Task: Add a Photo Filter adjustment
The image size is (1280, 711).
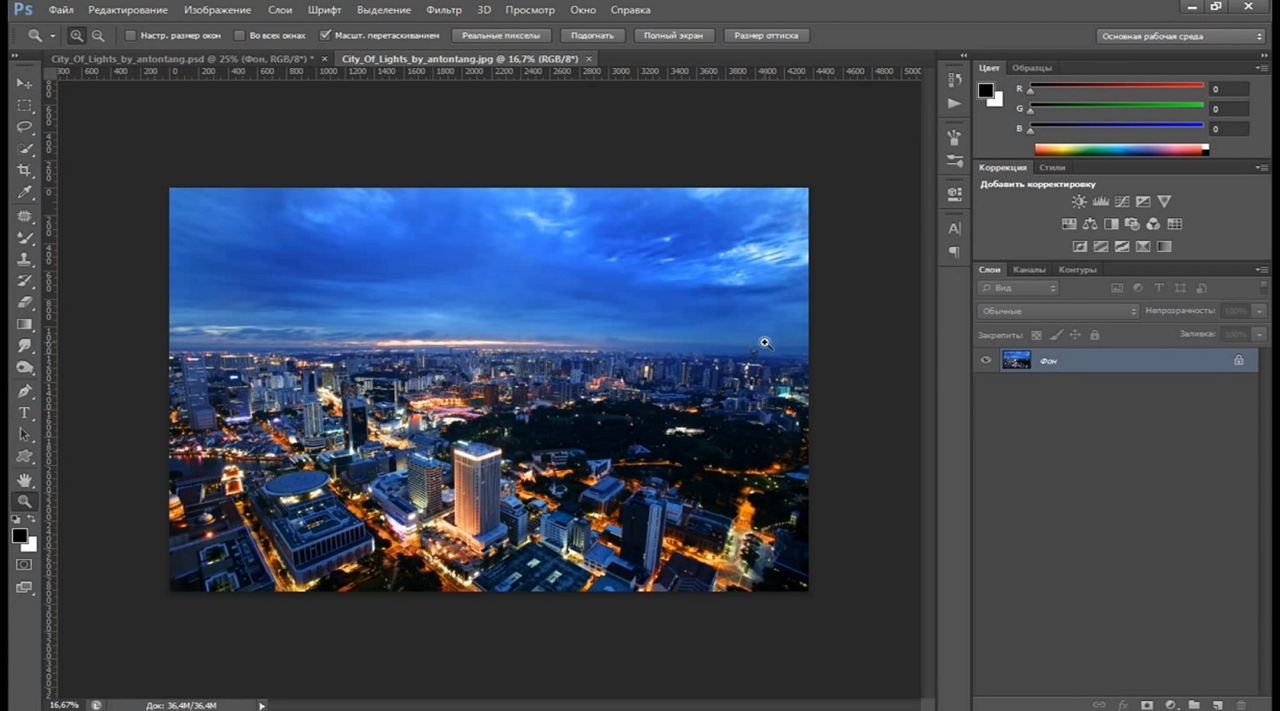Action: coord(1132,224)
